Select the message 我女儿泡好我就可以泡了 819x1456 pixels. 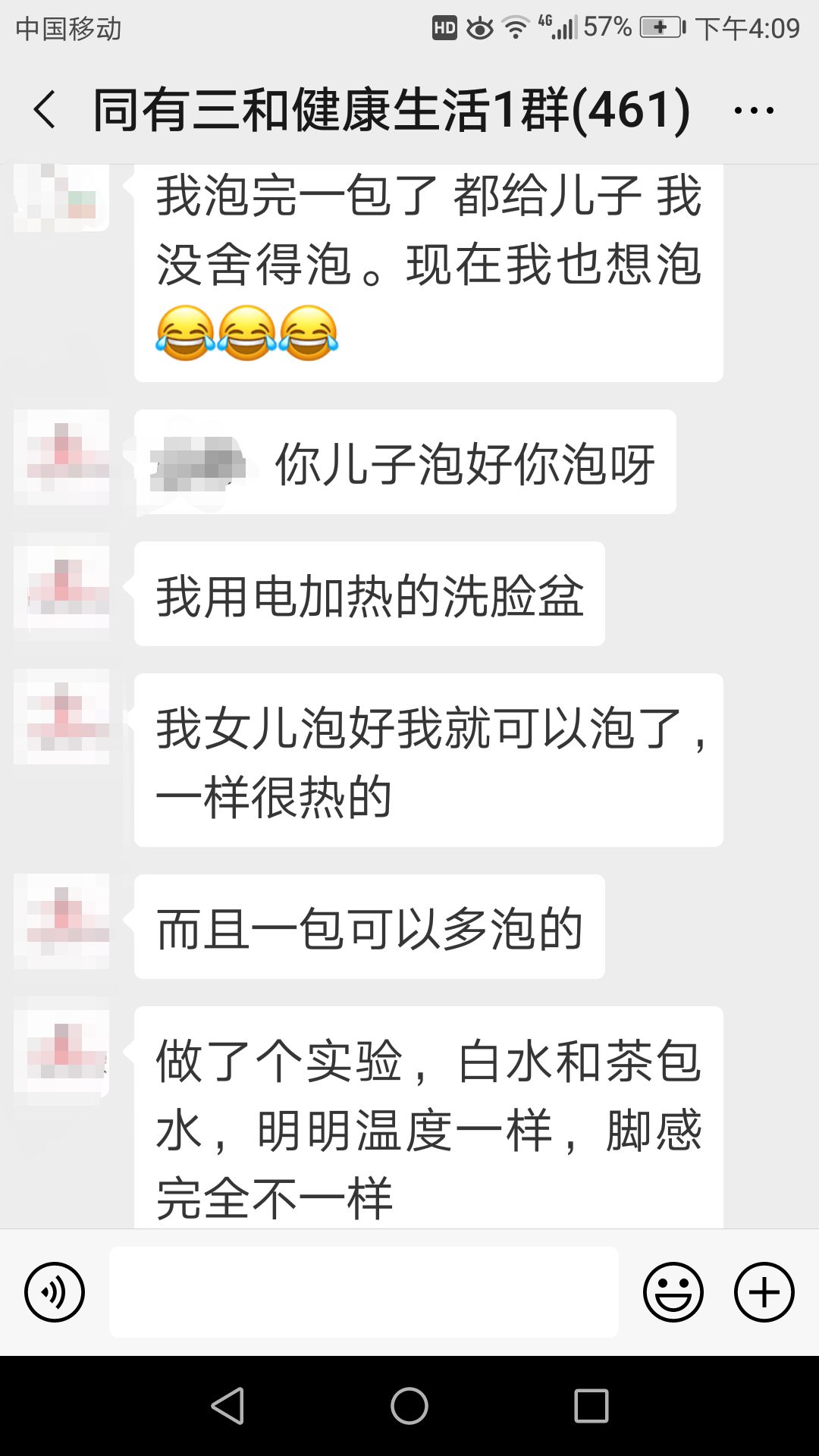pos(428,760)
